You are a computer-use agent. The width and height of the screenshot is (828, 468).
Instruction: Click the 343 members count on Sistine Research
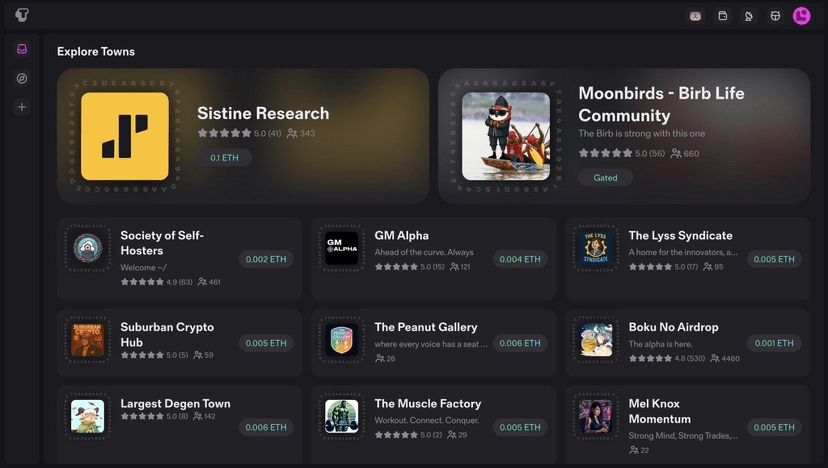click(x=301, y=133)
